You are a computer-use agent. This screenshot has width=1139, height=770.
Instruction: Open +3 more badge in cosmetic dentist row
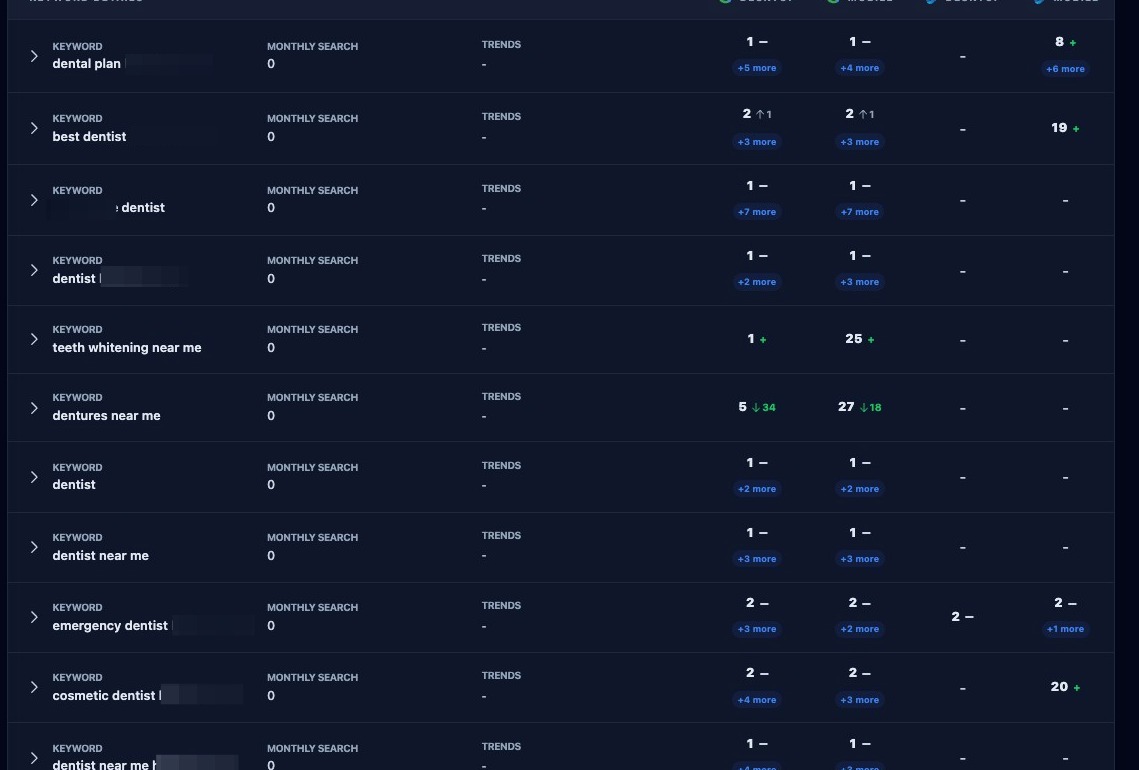click(859, 700)
